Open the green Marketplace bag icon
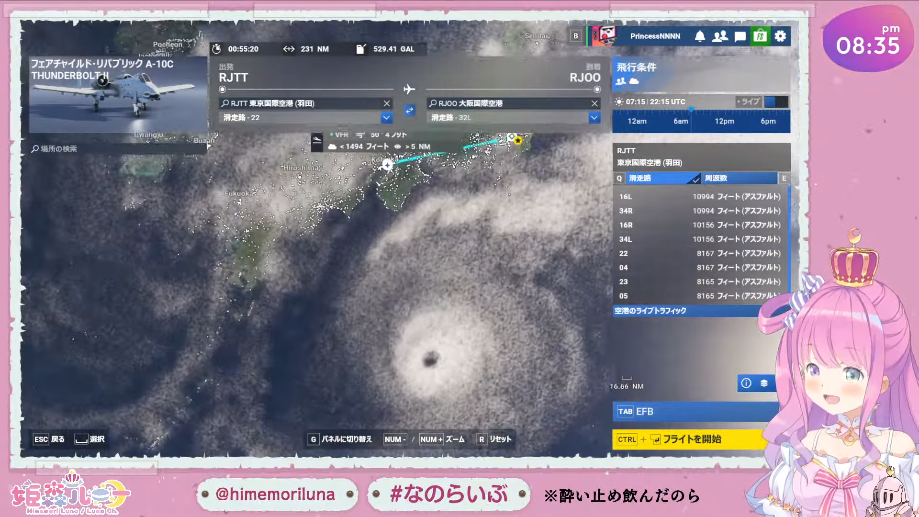Viewport: 919px width, 517px height. (760, 36)
